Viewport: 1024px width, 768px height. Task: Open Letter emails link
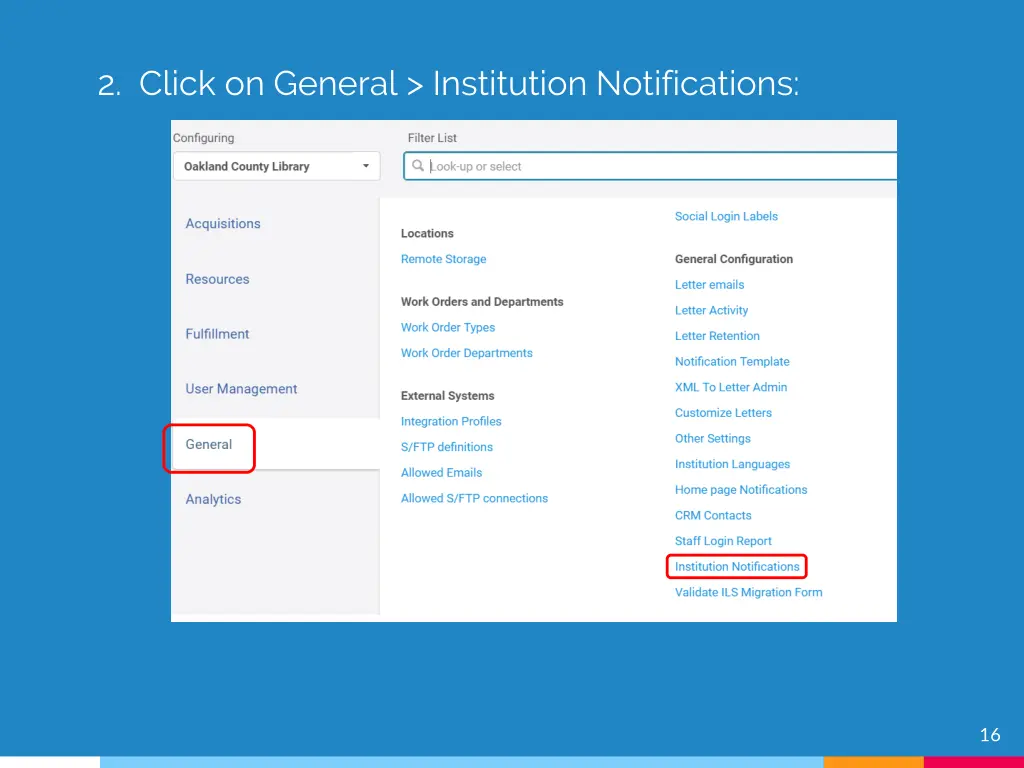(x=709, y=284)
